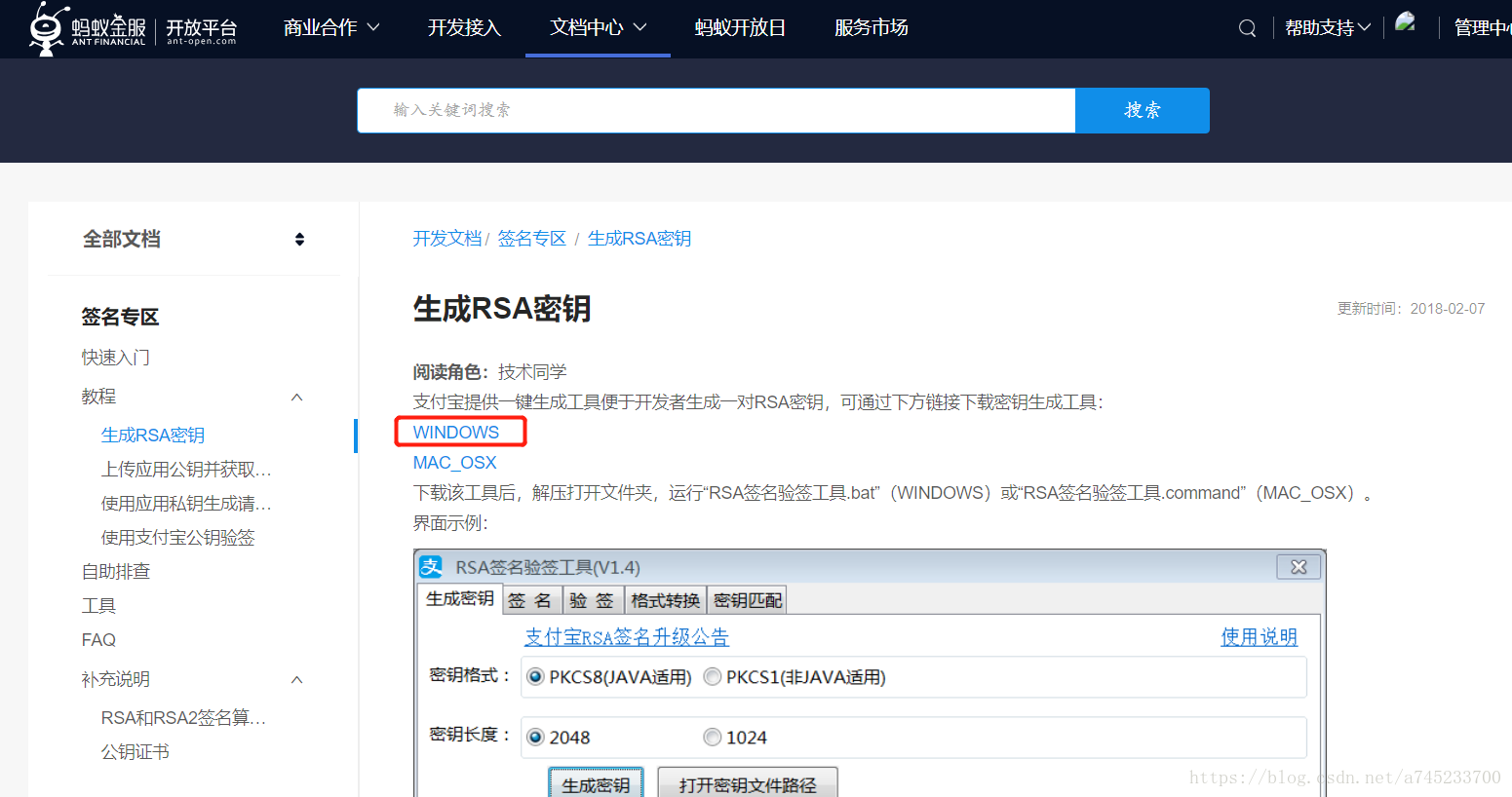Click the 搜索 button
1512x797 pixels.
tap(1143, 110)
